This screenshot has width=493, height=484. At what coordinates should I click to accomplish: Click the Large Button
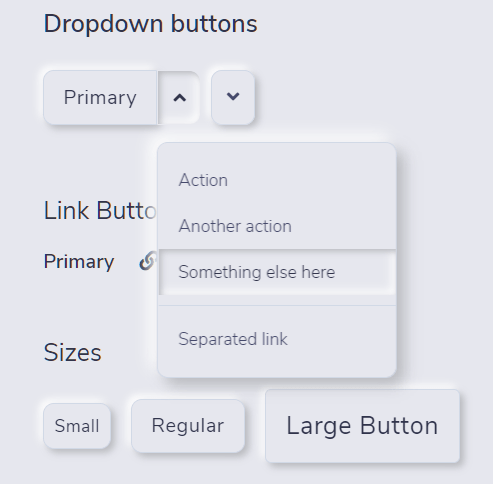click(x=362, y=426)
